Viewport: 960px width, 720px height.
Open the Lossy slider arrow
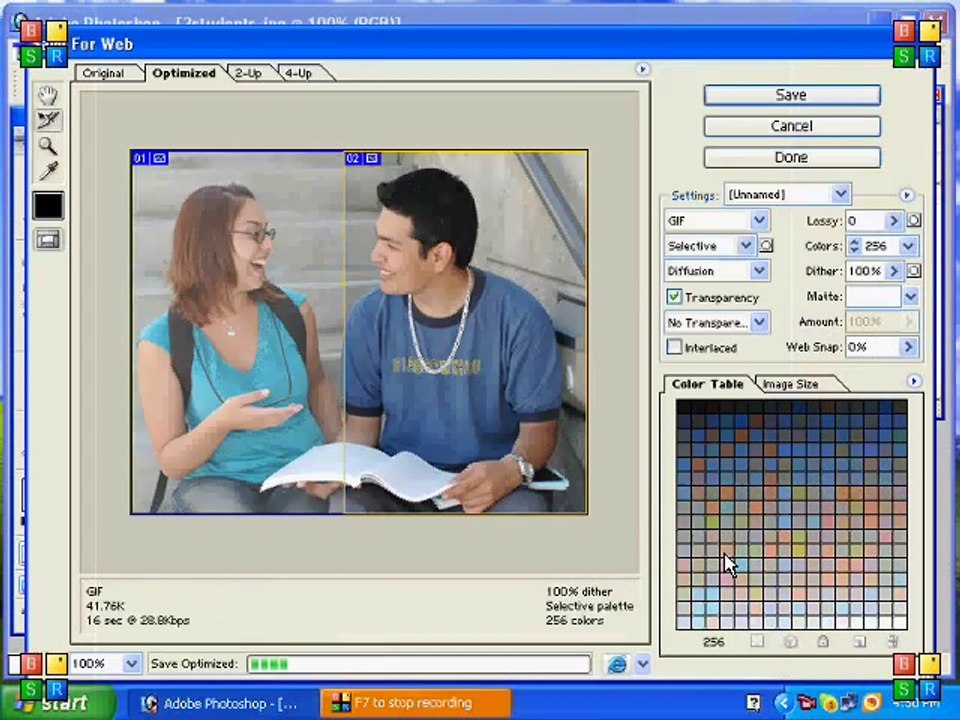[x=894, y=220]
